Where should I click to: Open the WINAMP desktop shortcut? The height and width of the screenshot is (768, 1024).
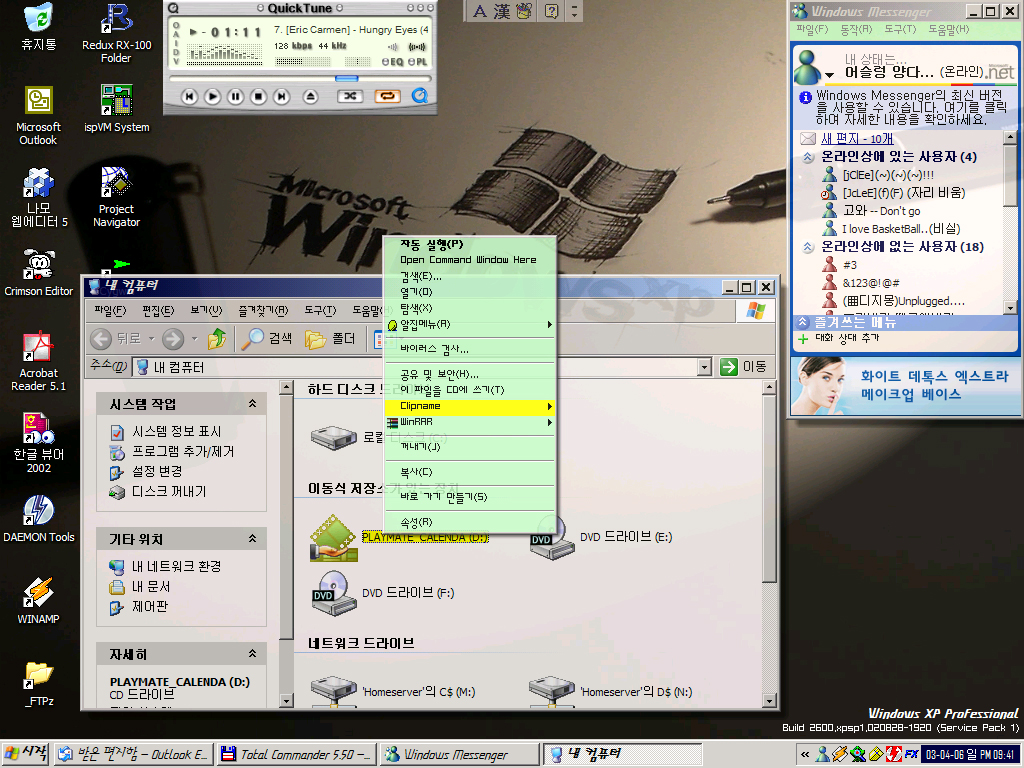(x=38, y=597)
